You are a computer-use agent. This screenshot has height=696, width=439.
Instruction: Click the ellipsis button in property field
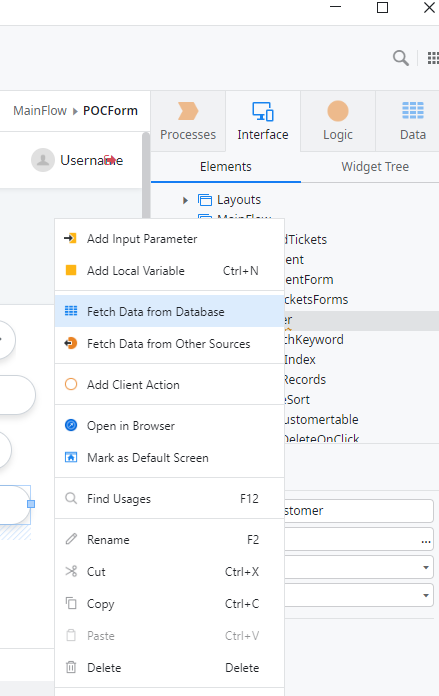pyautogui.click(x=426, y=541)
